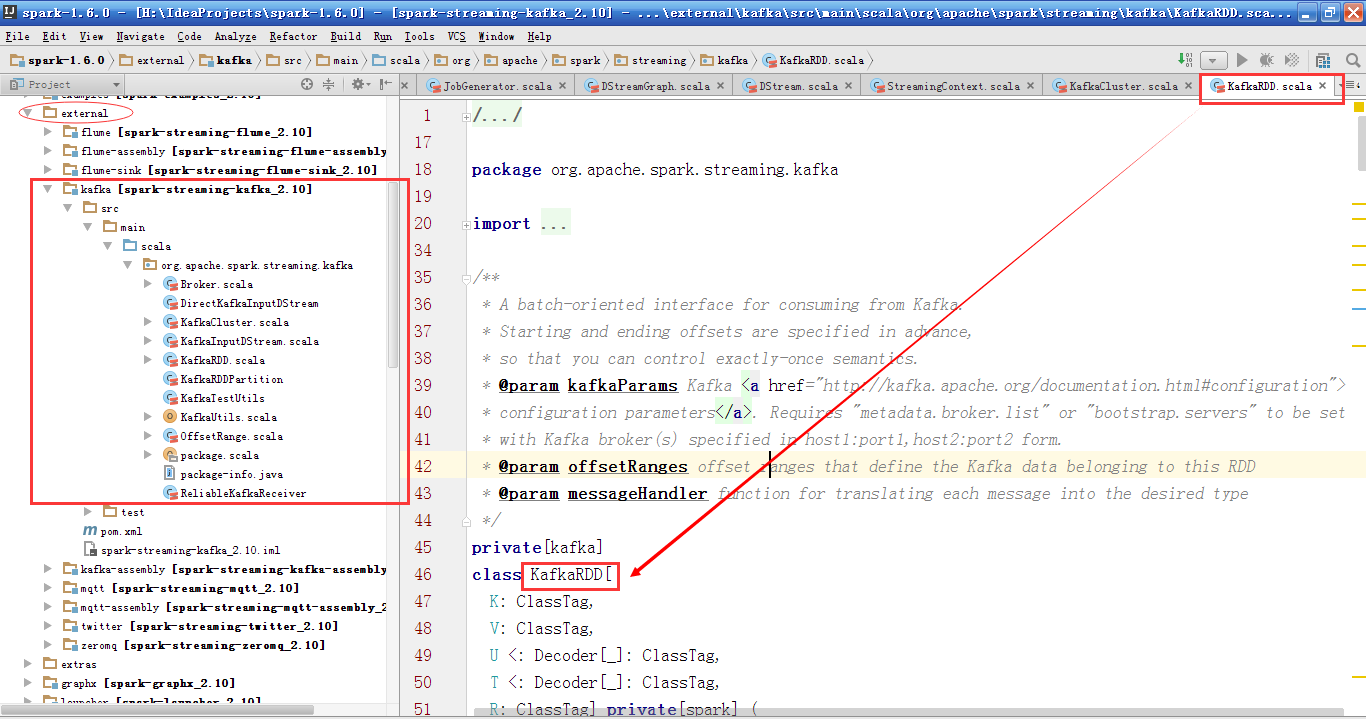Open the Refactor menu
Viewport: 1366px width, 719px height.
click(x=293, y=36)
